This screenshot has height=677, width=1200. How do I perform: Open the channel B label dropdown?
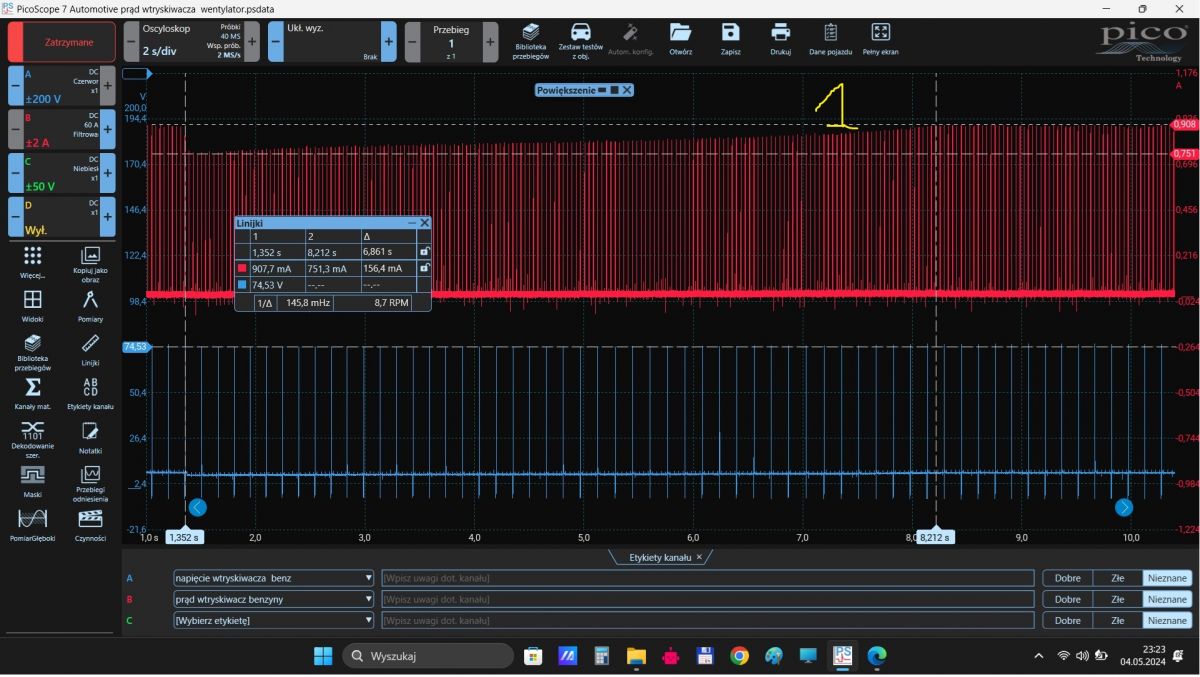click(368, 599)
